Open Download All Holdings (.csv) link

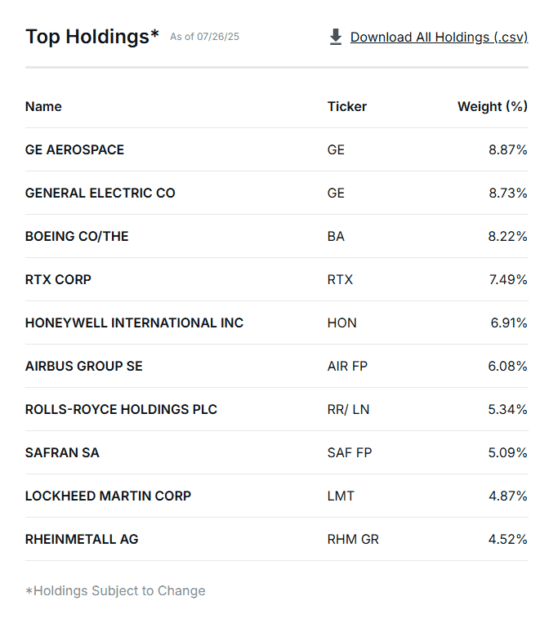point(439,37)
